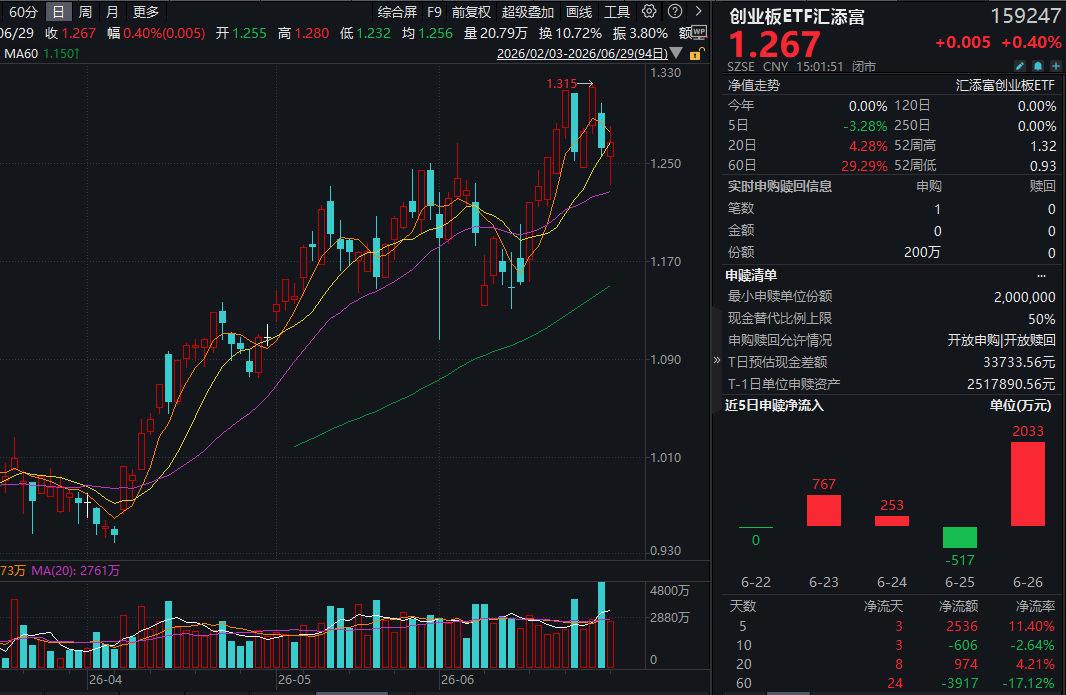The image size is (1066, 695).
Task: Expand more toolbar options with right chevron
Action: (698, 12)
